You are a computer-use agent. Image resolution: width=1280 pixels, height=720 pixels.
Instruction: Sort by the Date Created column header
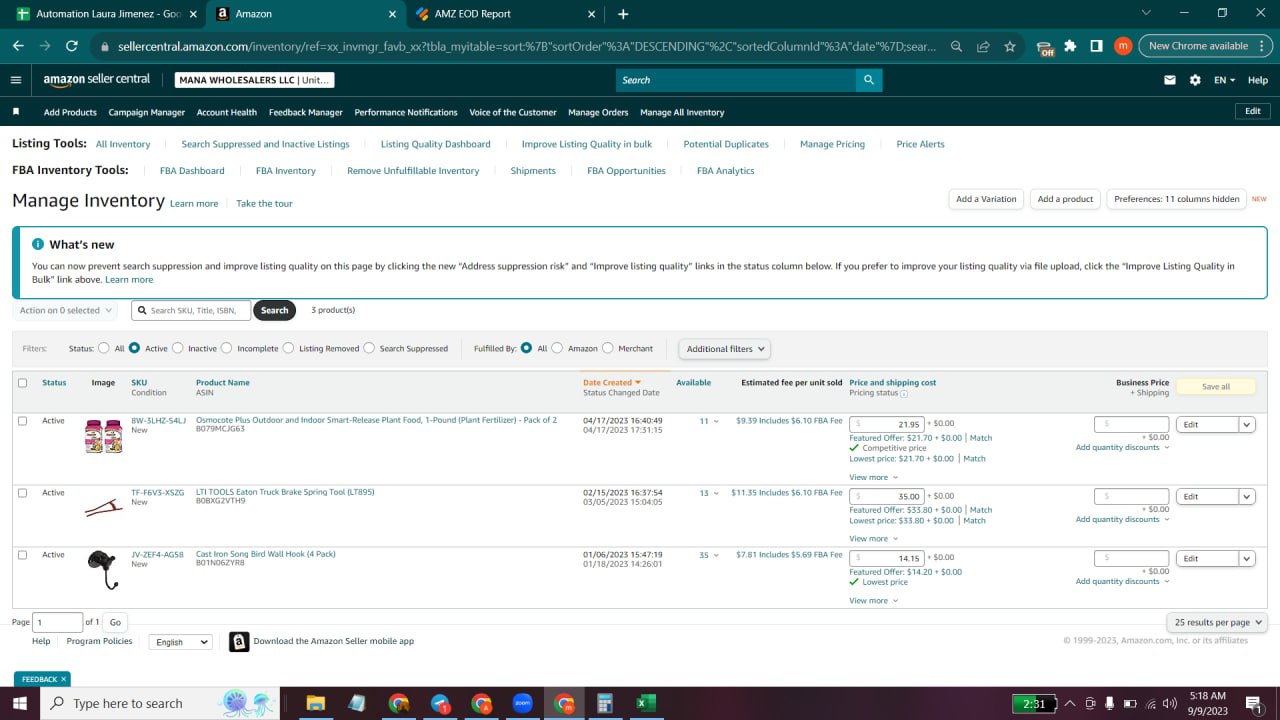pyautogui.click(x=612, y=383)
